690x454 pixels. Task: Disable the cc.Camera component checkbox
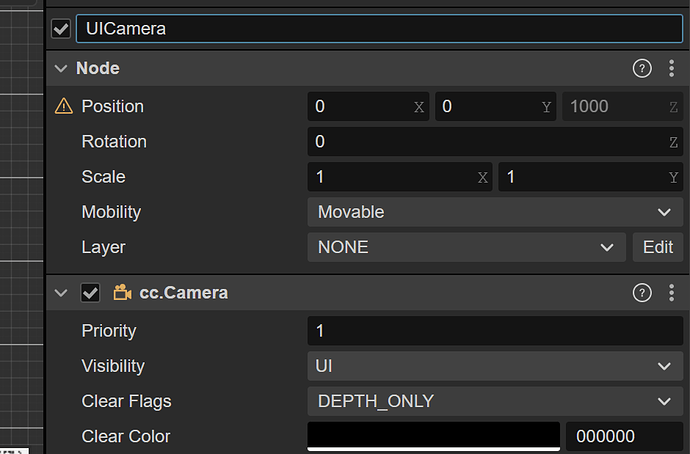[x=91, y=293]
